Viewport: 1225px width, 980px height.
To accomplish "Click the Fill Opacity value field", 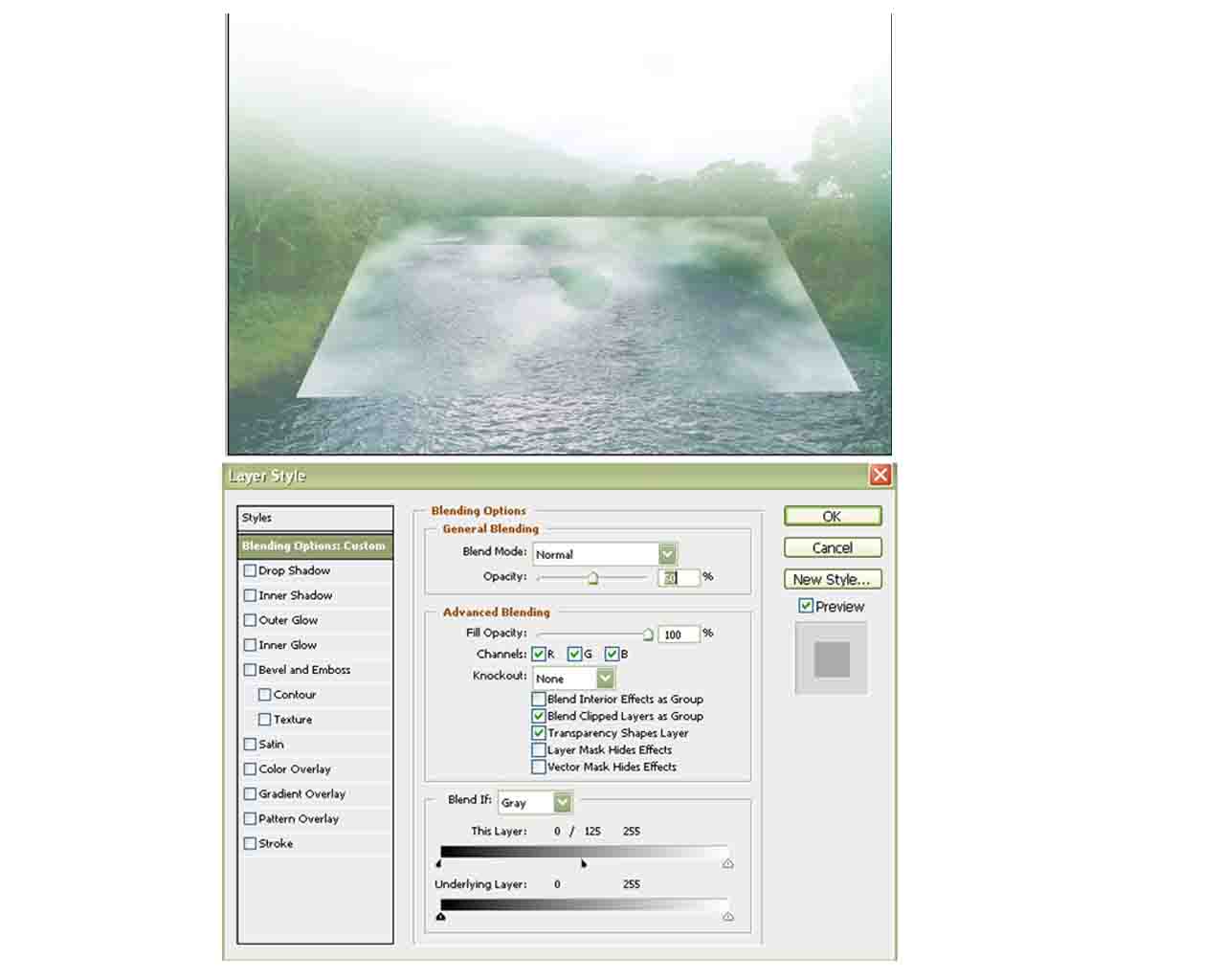I will tap(679, 634).
